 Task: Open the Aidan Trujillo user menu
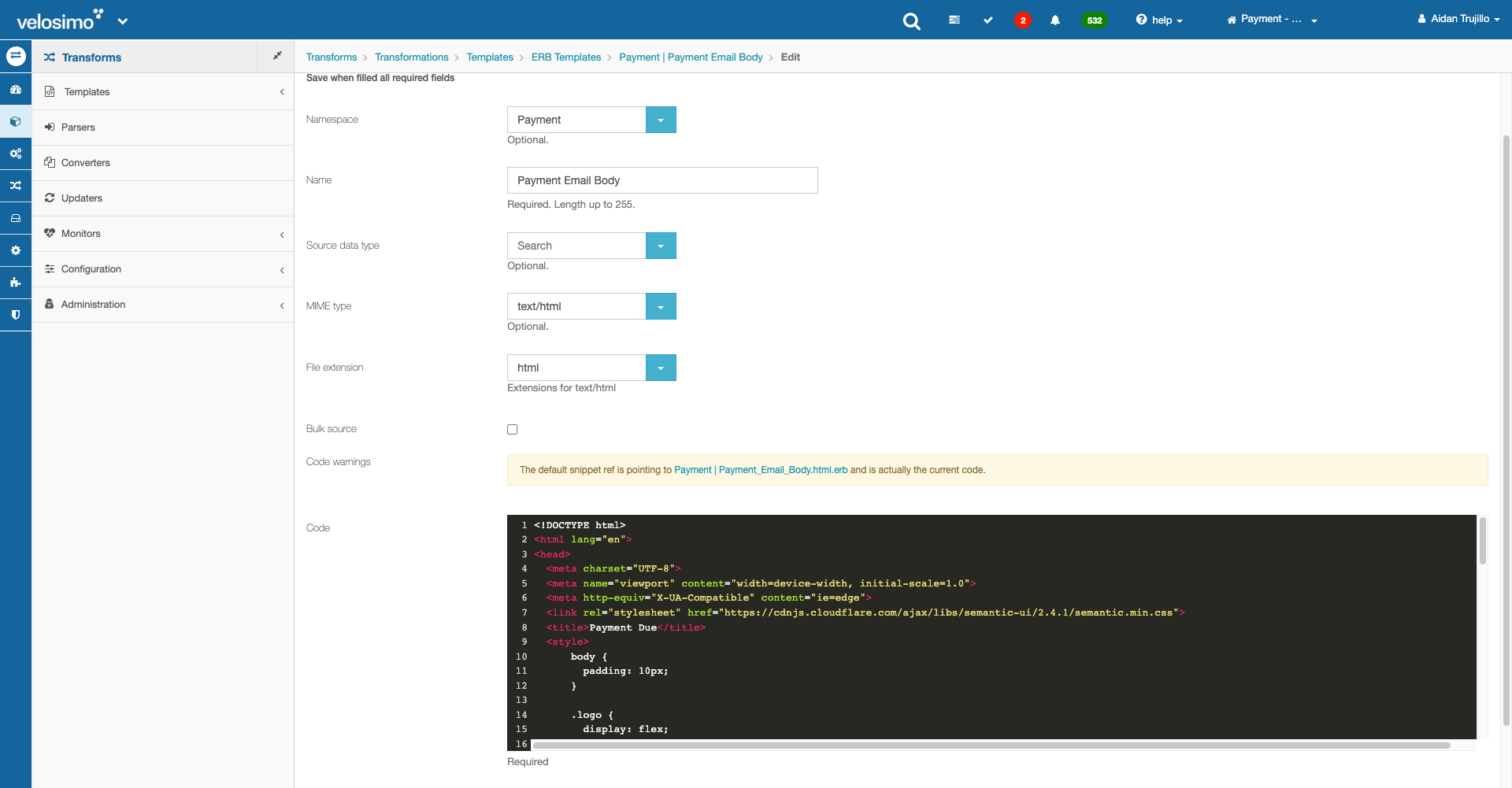click(1458, 19)
